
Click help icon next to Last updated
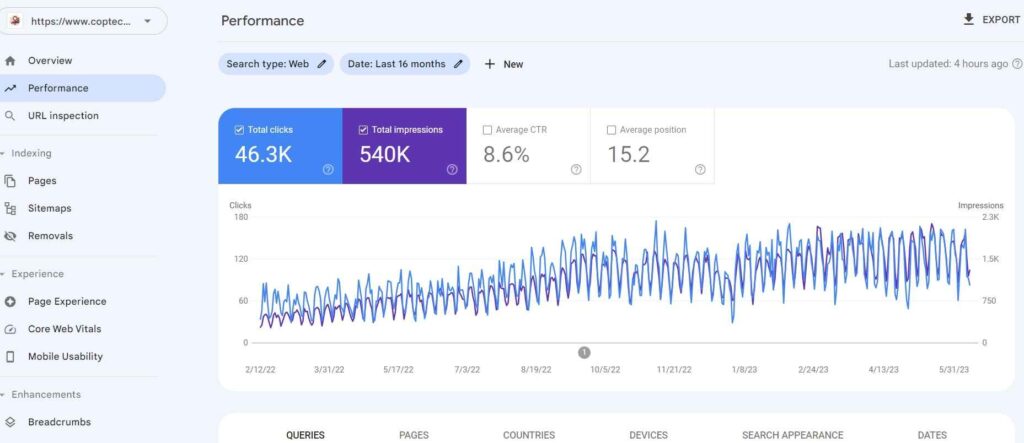coord(1017,64)
